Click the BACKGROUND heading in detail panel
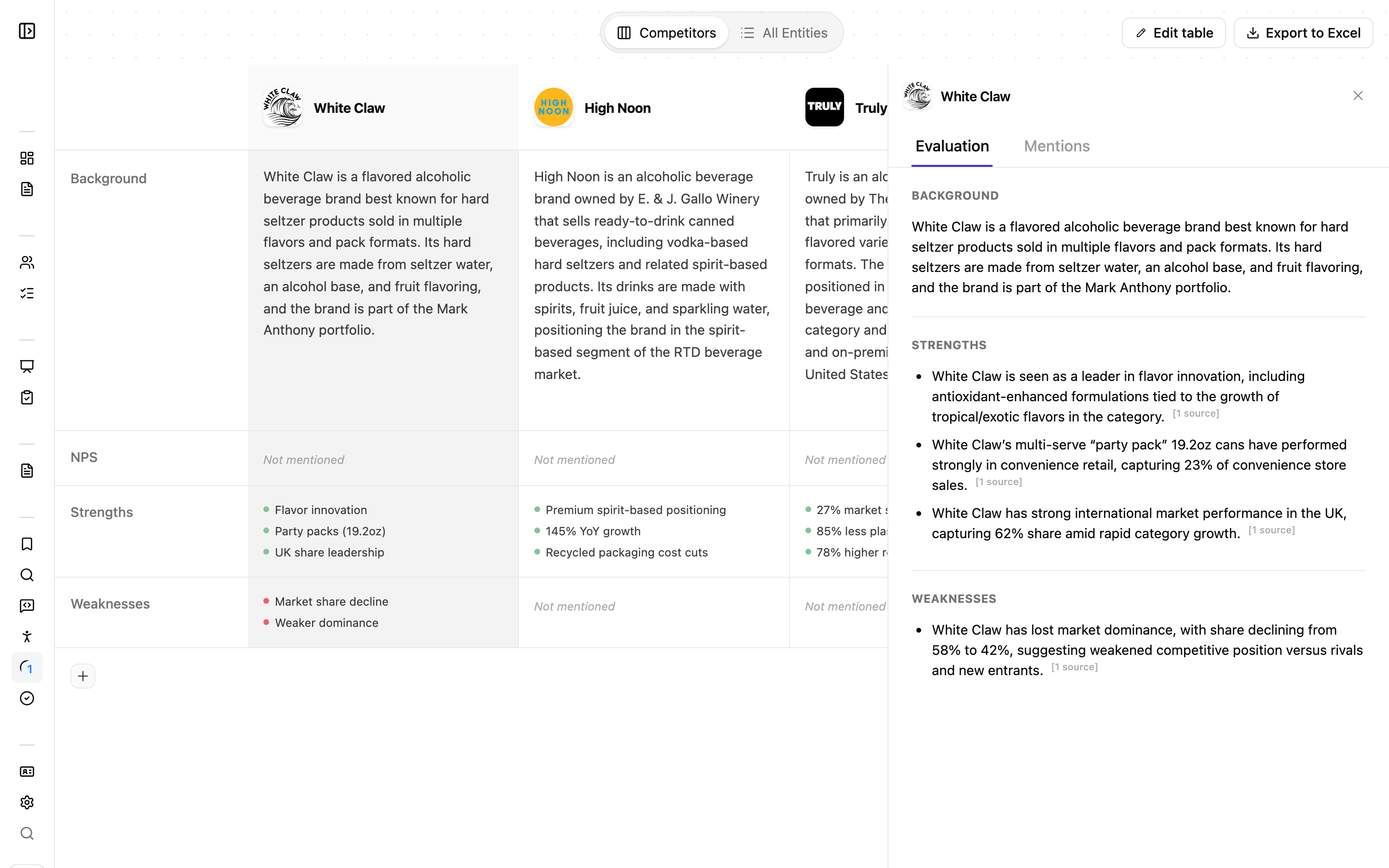 [x=955, y=196]
